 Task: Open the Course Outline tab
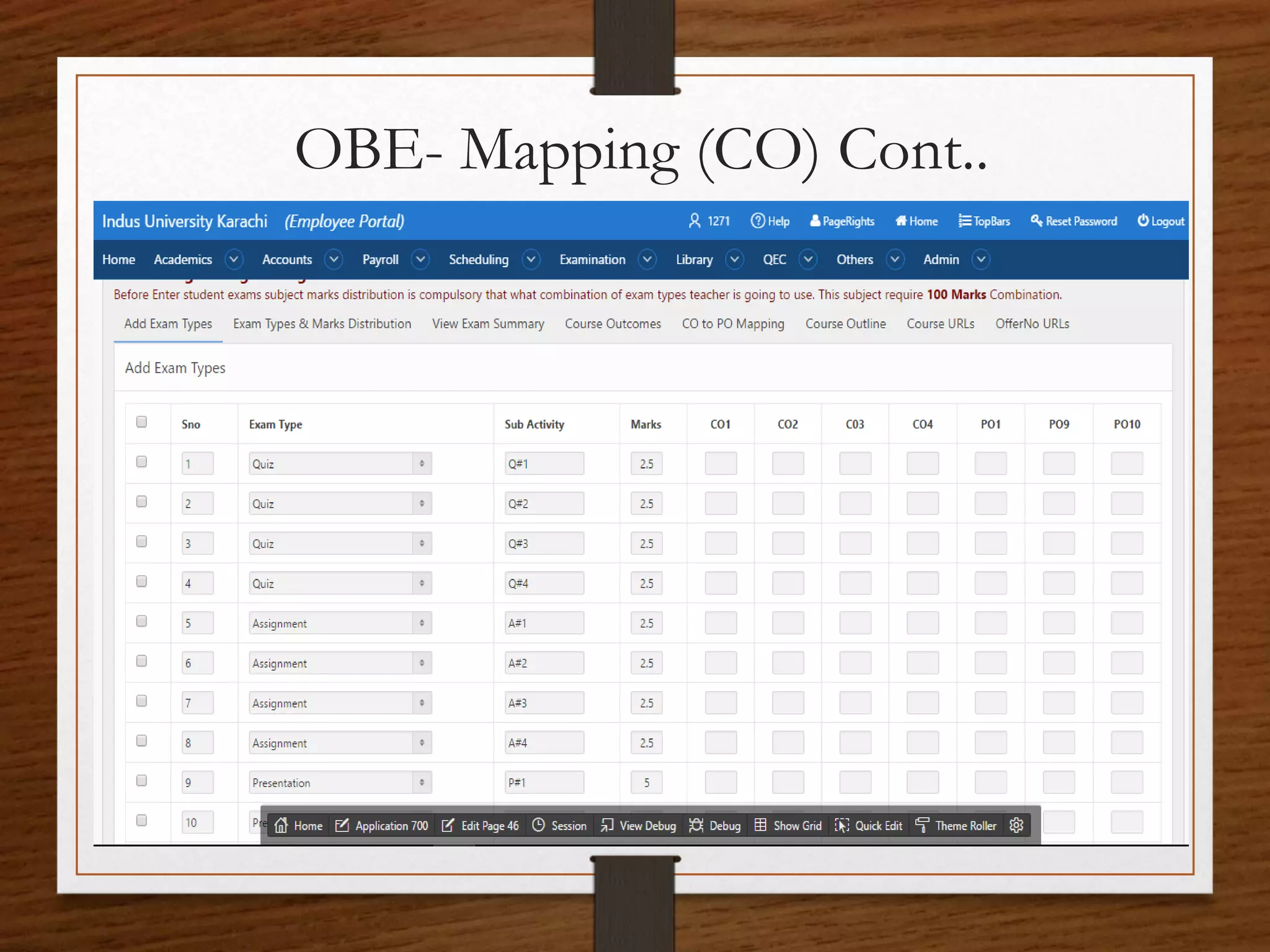845,324
